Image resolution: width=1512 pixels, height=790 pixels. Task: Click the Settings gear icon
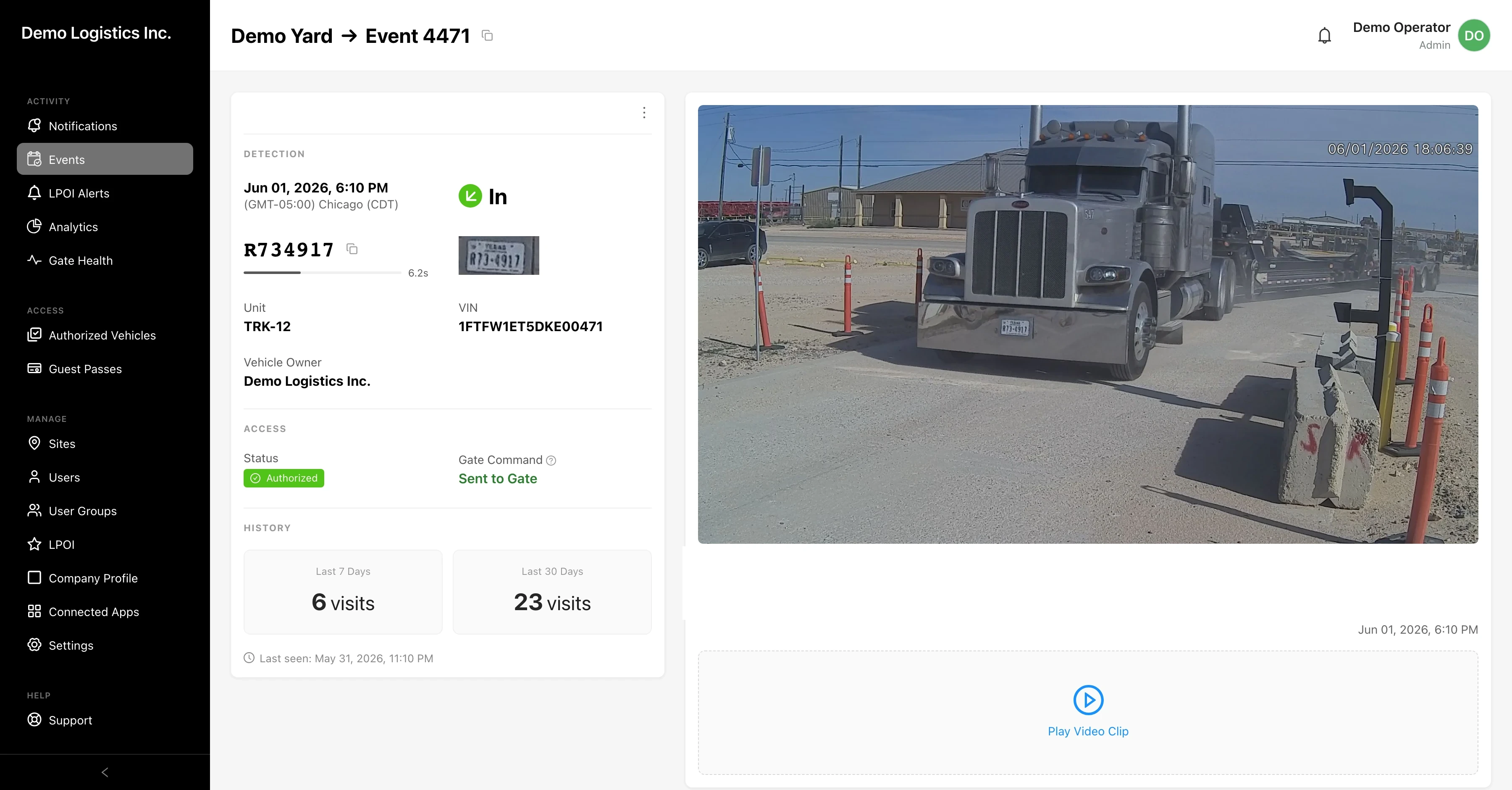click(x=34, y=644)
